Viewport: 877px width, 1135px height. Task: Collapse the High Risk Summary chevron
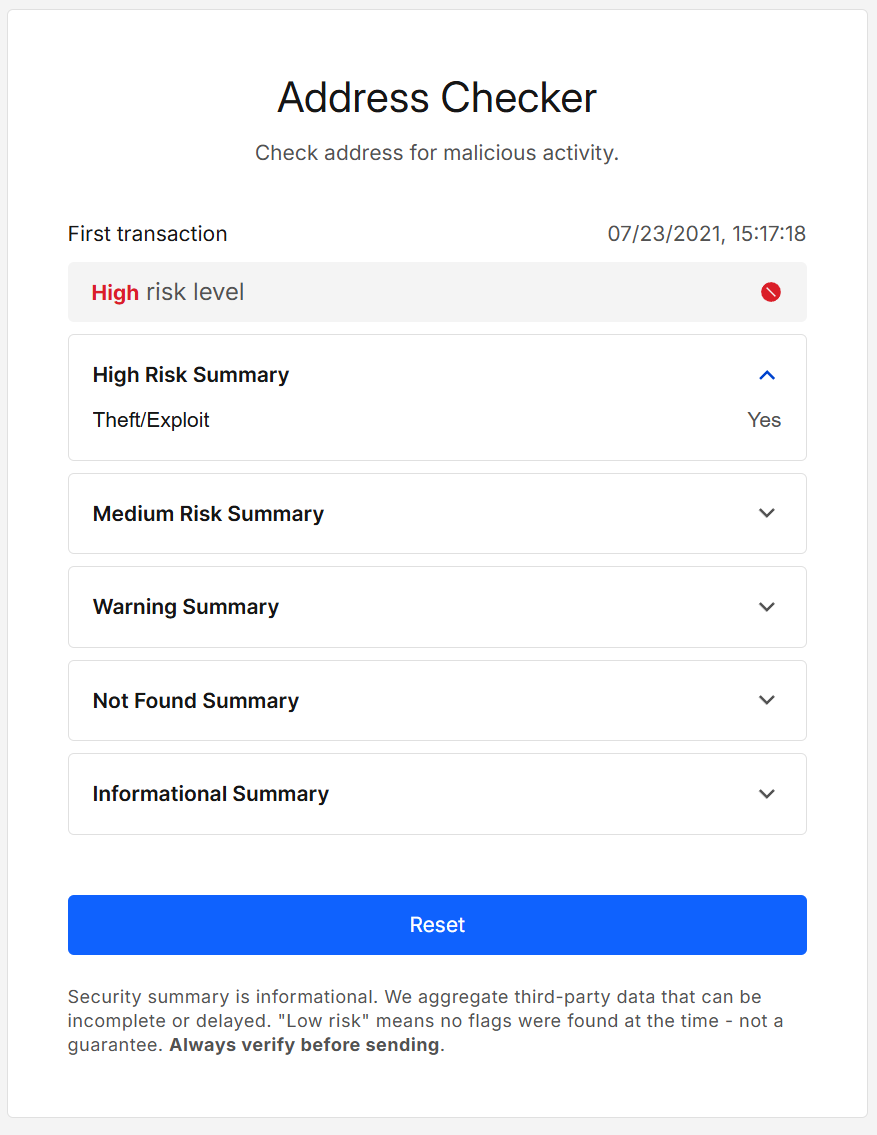[766, 375]
